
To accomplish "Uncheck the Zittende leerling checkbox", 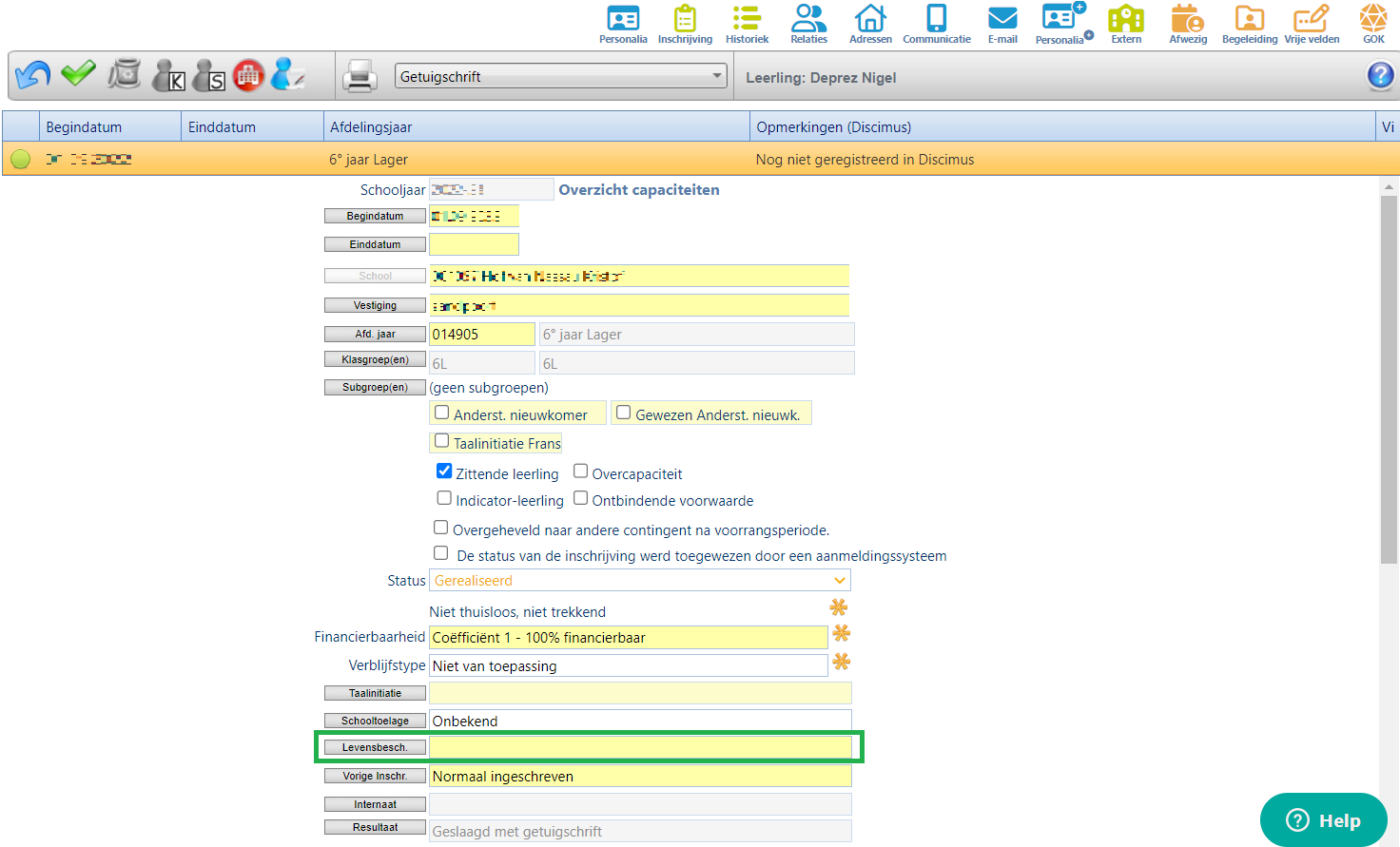I will tap(444, 472).
